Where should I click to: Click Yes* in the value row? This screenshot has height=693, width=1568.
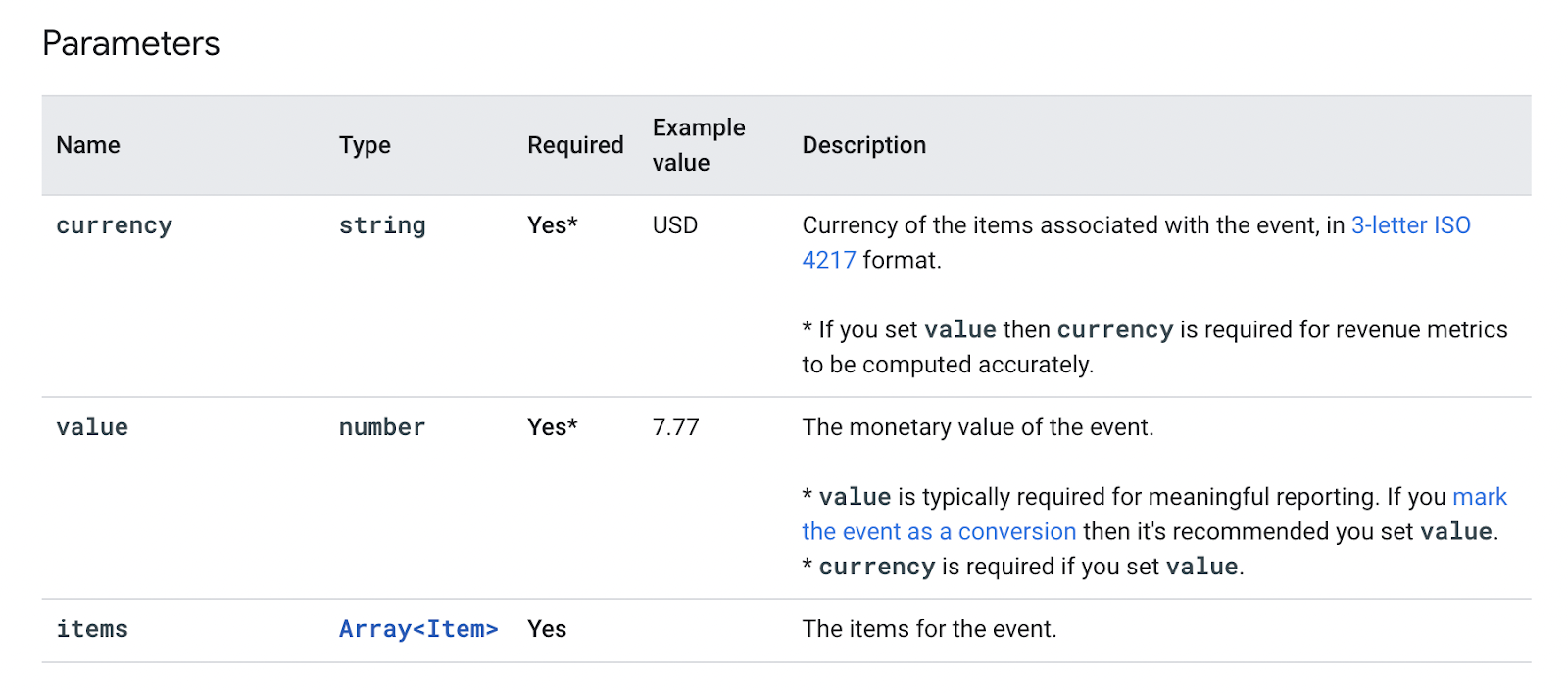coord(553,427)
